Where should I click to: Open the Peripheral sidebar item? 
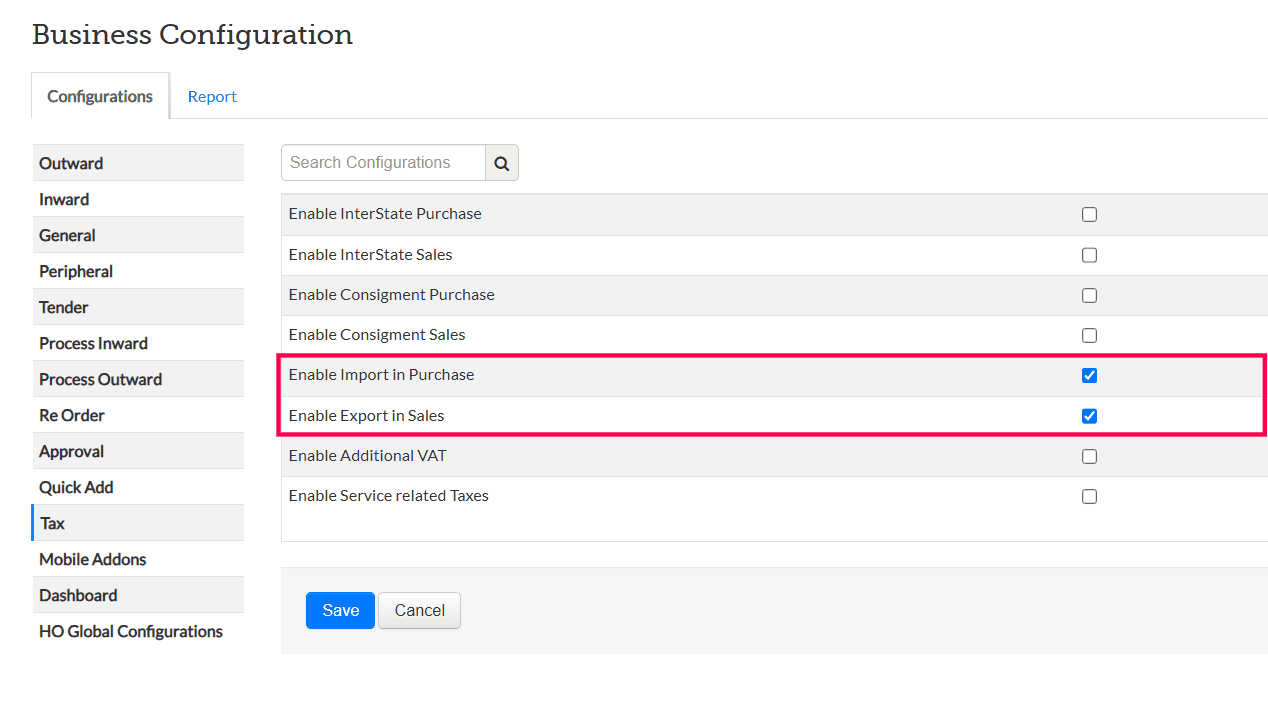76,271
